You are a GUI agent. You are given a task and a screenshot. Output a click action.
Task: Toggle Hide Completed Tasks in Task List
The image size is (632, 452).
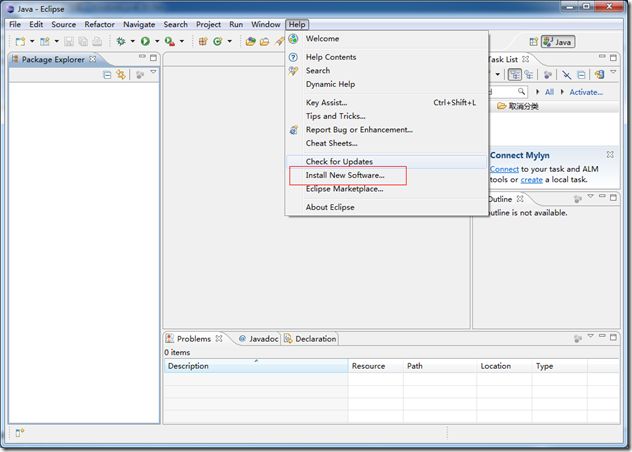[x=566, y=75]
